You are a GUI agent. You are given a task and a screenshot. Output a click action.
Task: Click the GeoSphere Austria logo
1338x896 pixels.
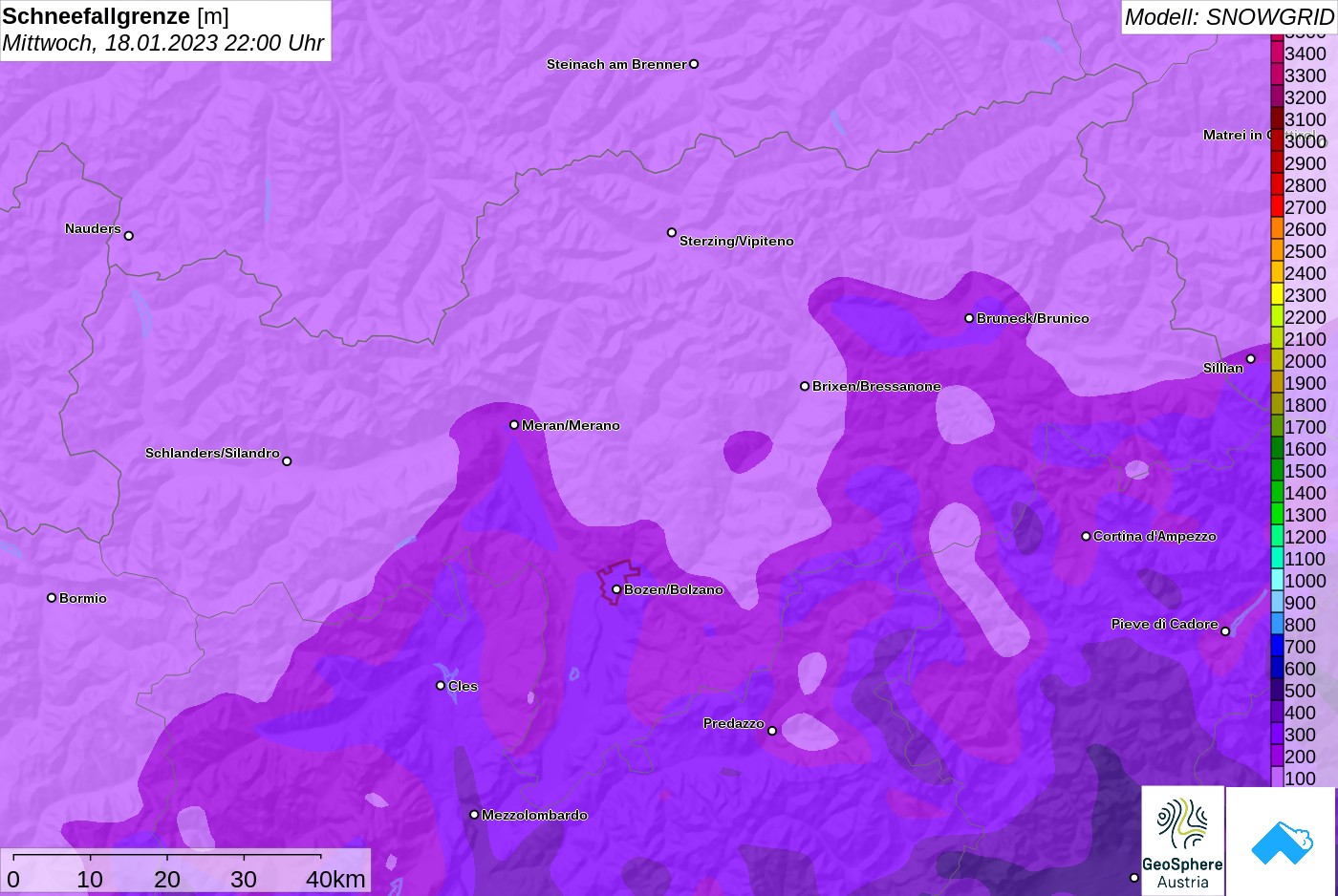(x=1183, y=842)
